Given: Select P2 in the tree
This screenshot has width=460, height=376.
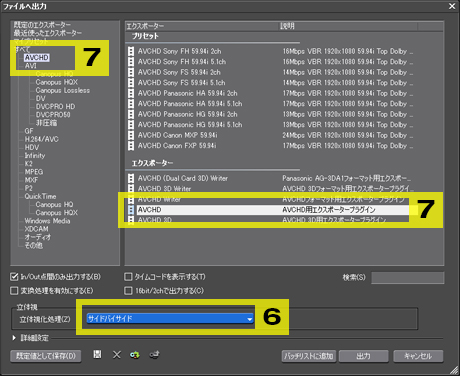Looking at the screenshot, I should [28, 188].
